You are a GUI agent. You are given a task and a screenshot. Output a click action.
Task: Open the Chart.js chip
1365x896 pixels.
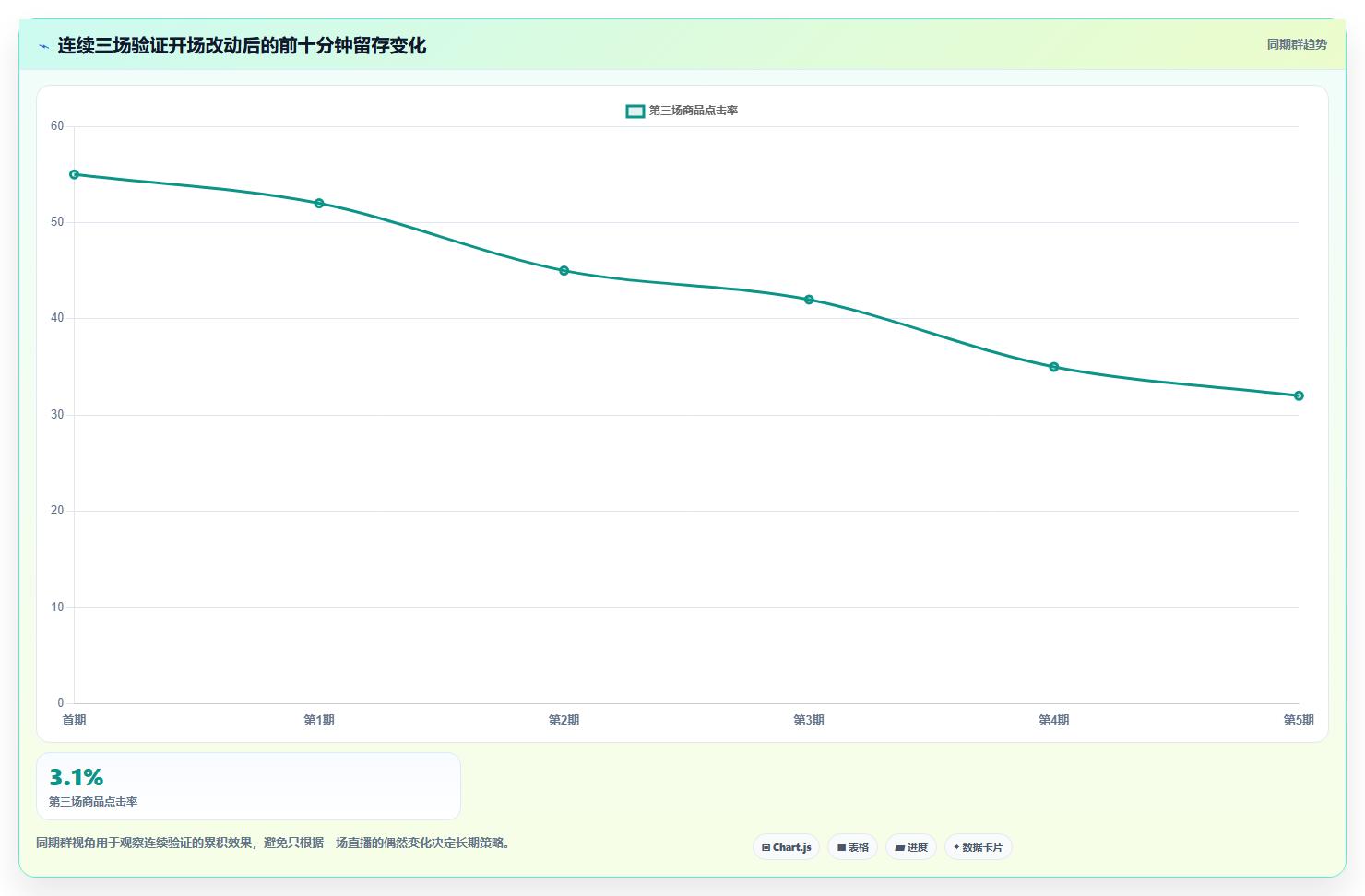[x=787, y=847]
